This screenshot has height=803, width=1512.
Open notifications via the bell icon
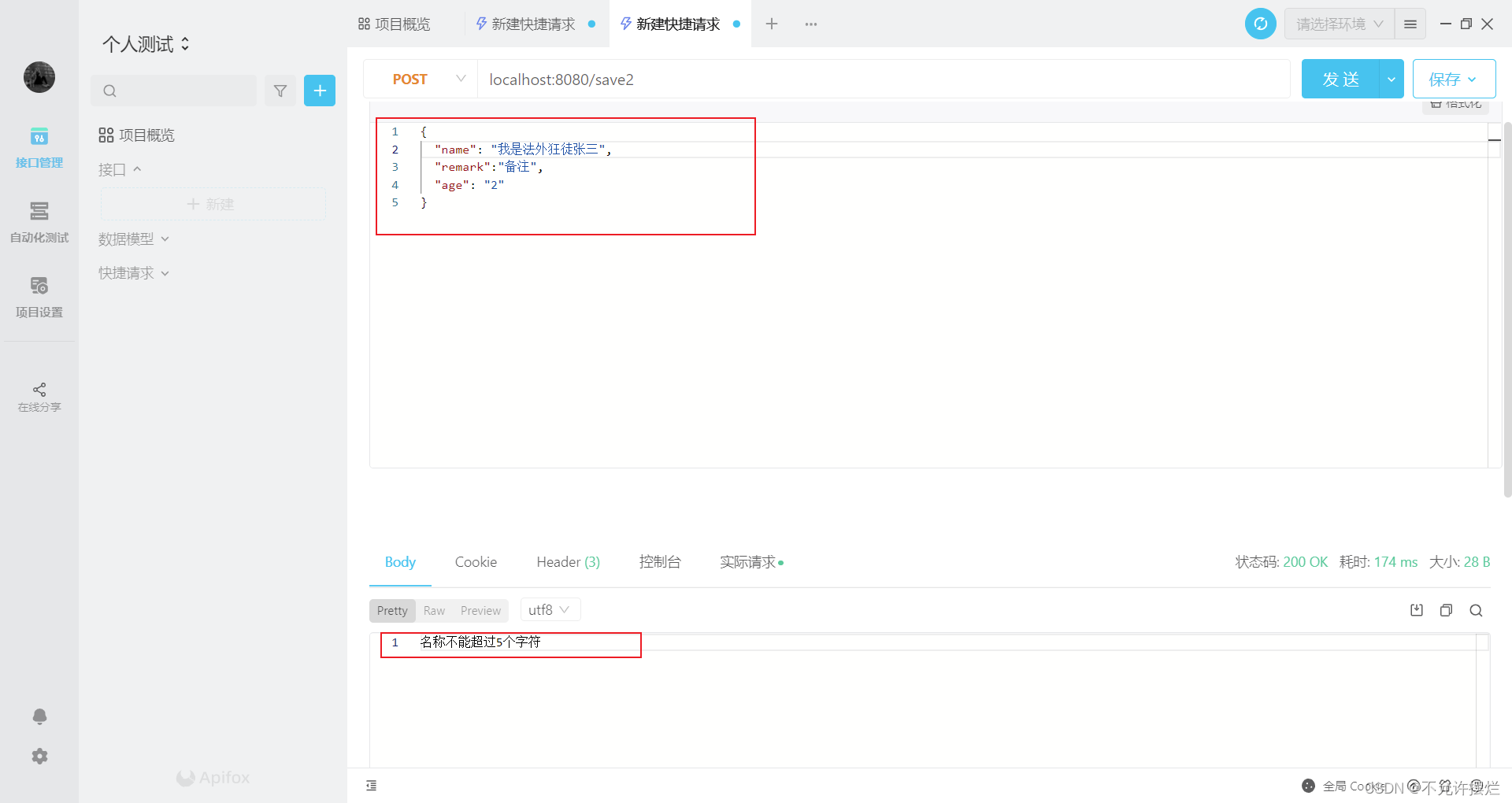point(39,716)
